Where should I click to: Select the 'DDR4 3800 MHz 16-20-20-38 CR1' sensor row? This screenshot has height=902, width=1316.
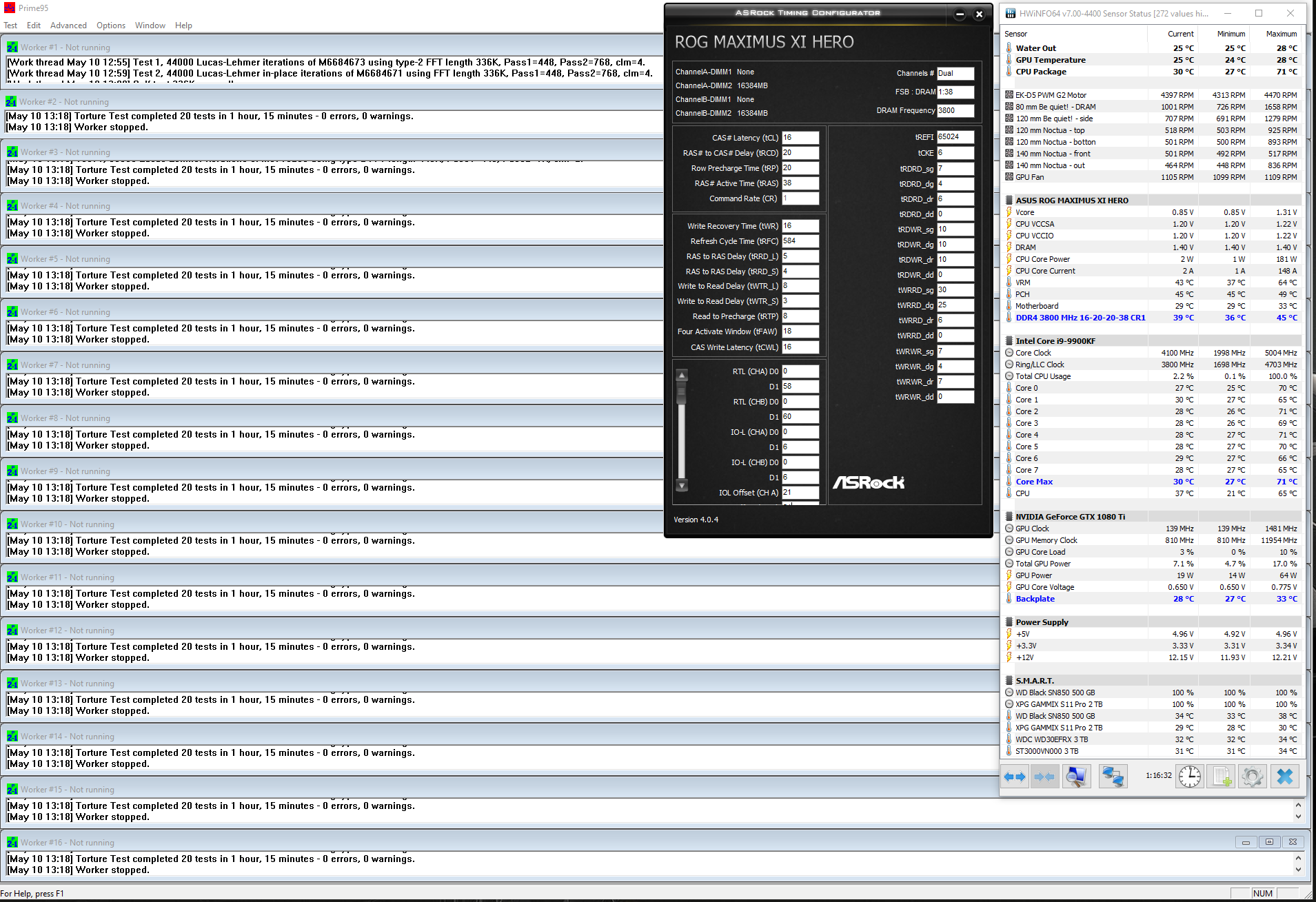(1151, 318)
